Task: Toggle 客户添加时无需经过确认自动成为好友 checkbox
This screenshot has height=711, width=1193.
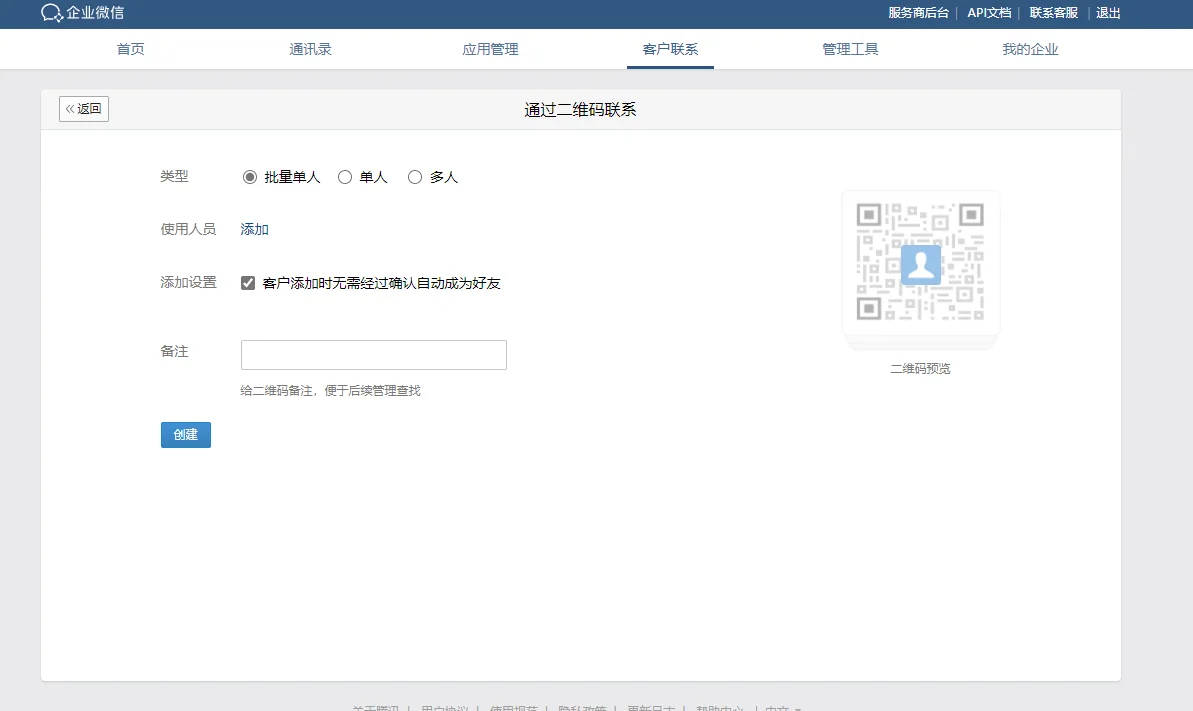Action: 248,283
